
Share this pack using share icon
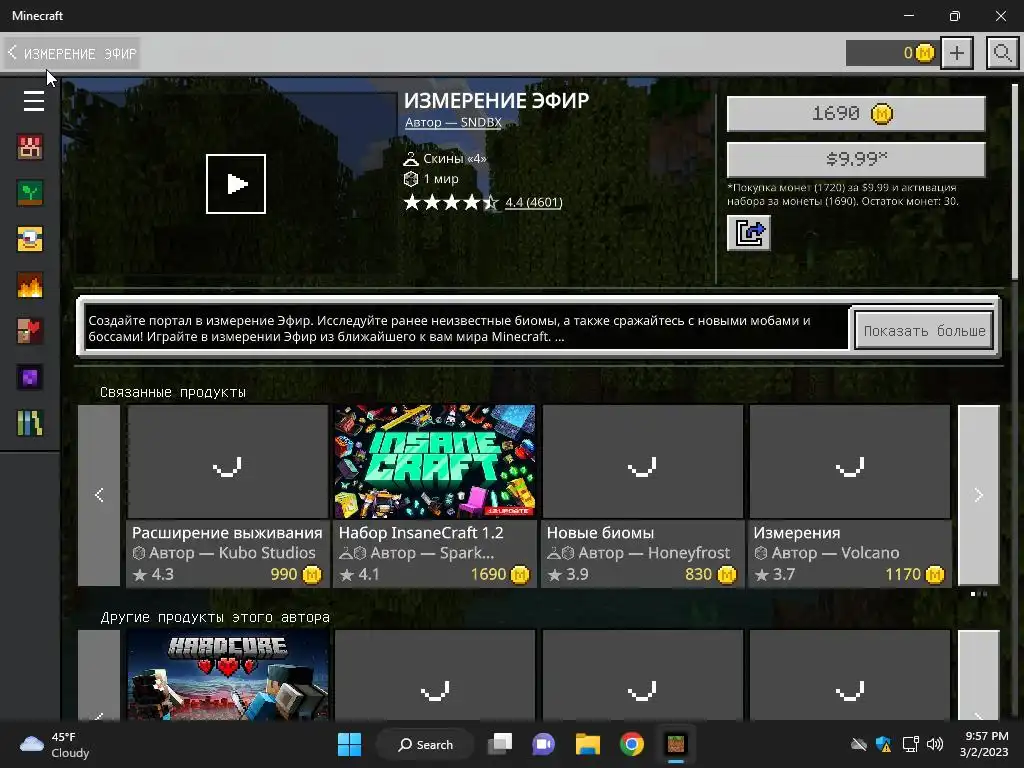[748, 233]
